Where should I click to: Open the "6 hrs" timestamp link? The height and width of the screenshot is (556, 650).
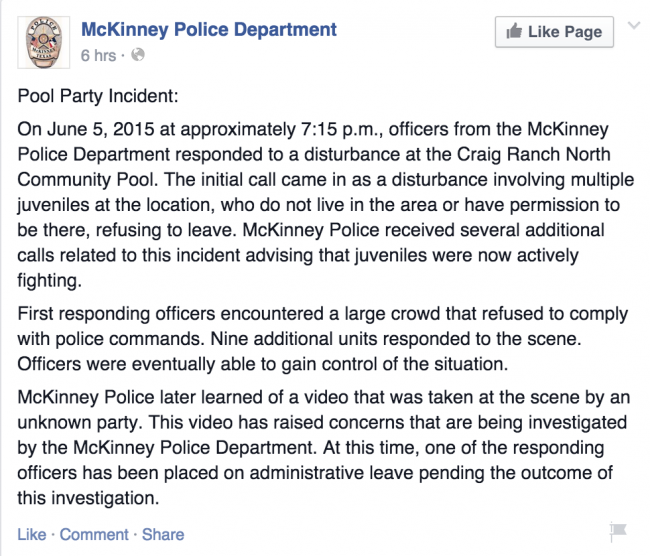(98, 55)
